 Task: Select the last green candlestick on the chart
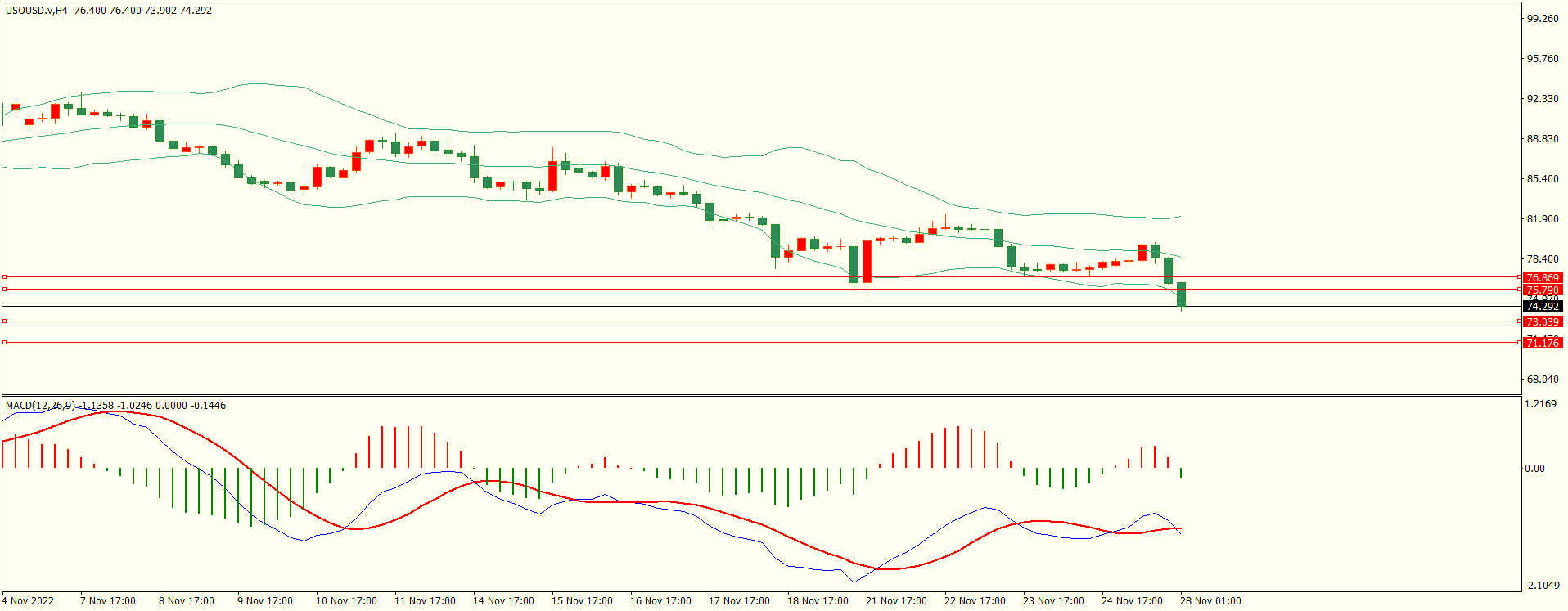1181,294
